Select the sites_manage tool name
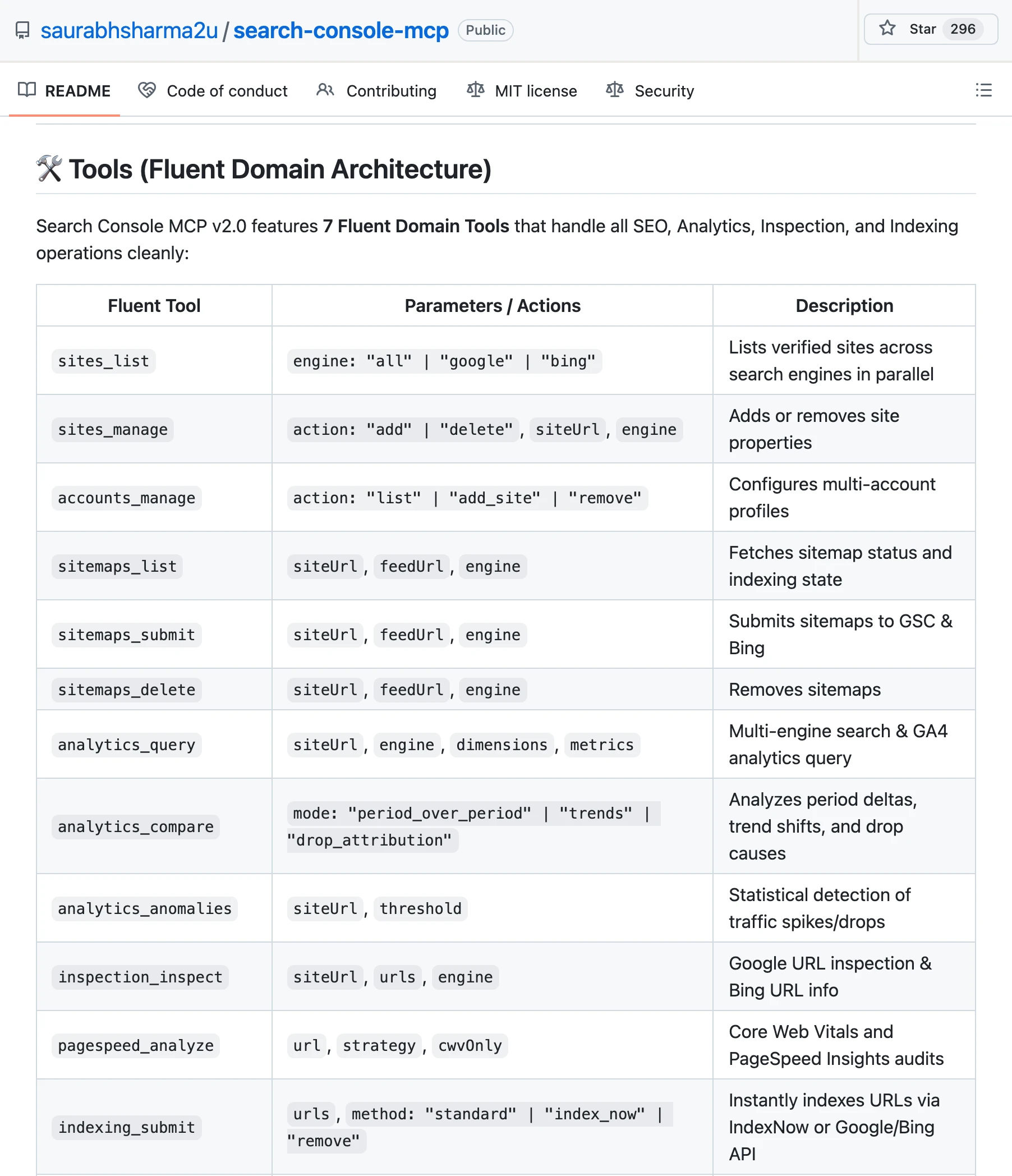Viewport: 1012px width, 1176px height. [112, 430]
